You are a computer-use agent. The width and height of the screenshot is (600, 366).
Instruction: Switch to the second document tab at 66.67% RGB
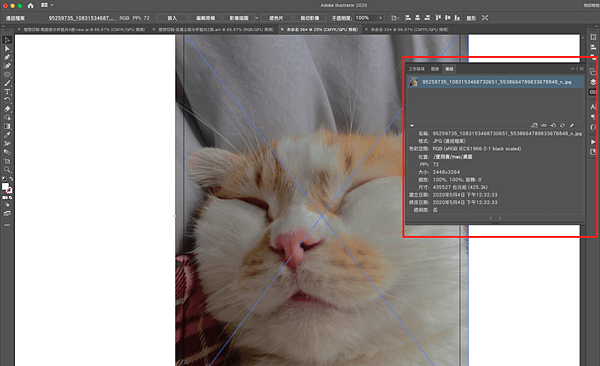[216, 29]
